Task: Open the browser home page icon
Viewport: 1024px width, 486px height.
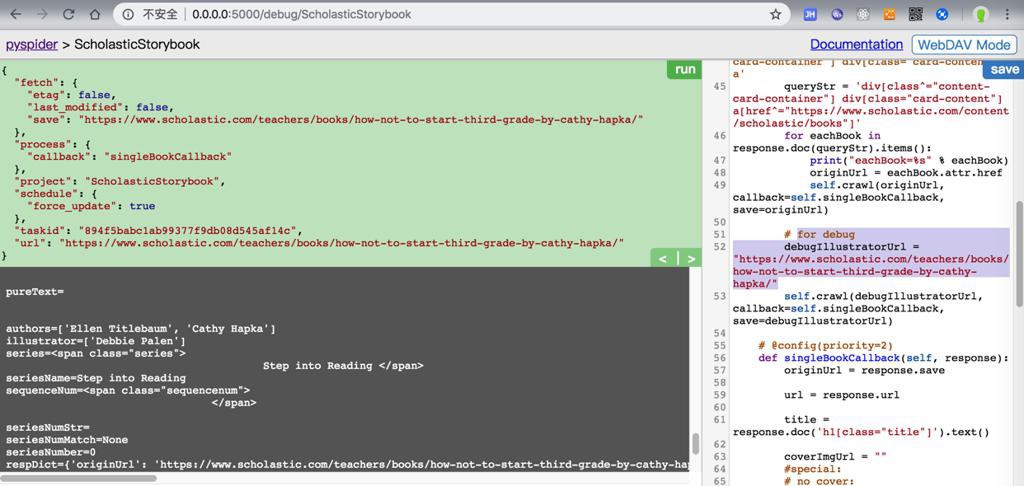Action: (95, 14)
